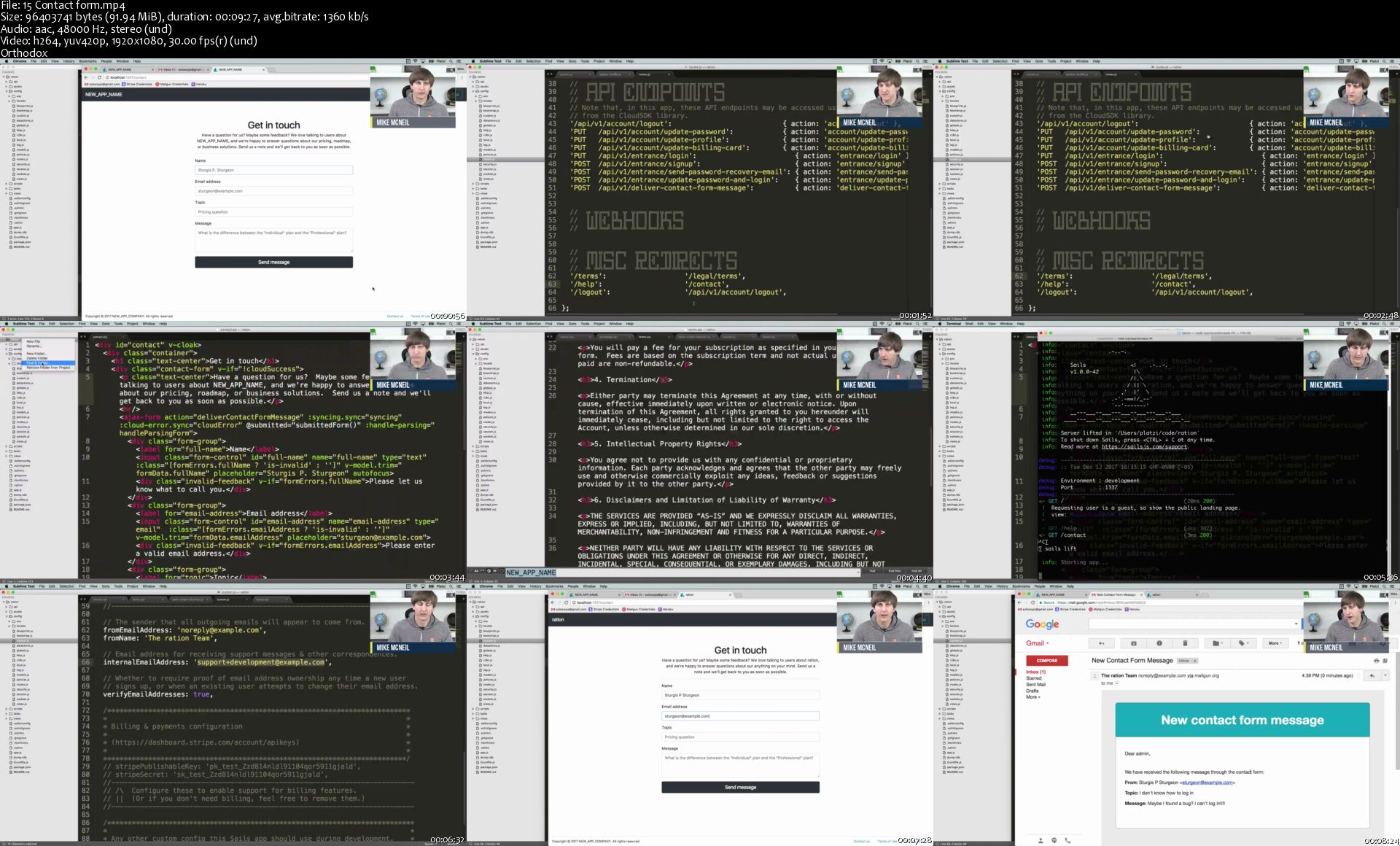1400x846 pixels.
Task: Open the Gmail dropdown under the Google logo
Action: [x=1038, y=643]
